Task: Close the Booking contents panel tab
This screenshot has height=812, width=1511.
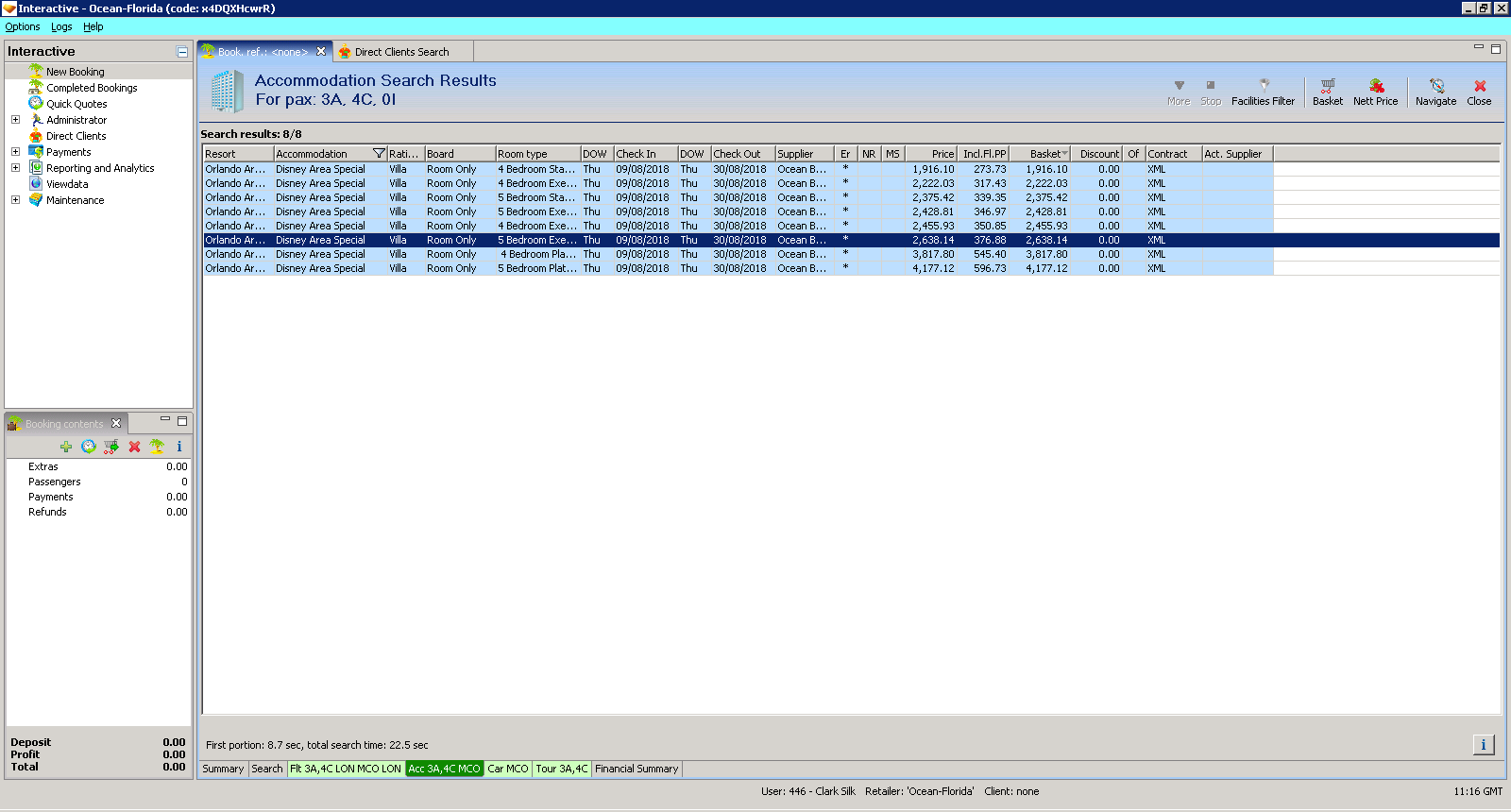Action: pos(116,424)
